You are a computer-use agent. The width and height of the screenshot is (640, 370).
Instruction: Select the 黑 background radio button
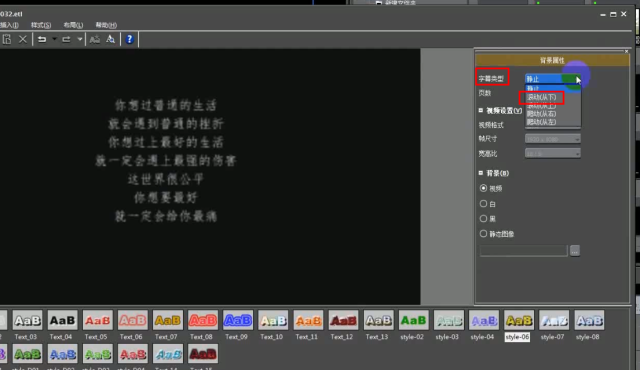pyautogui.click(x=484, y=218)
